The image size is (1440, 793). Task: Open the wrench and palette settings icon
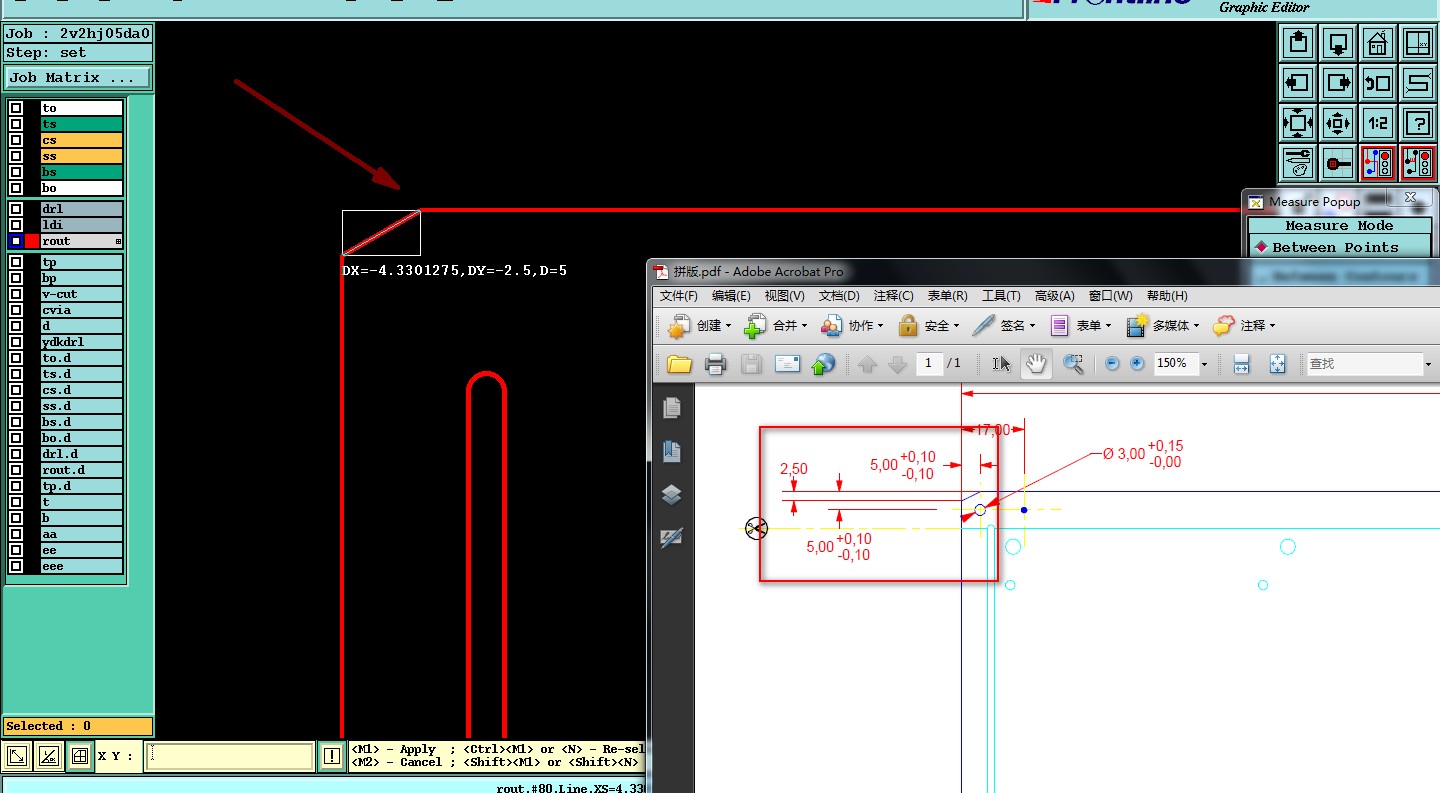(1298, 162)
